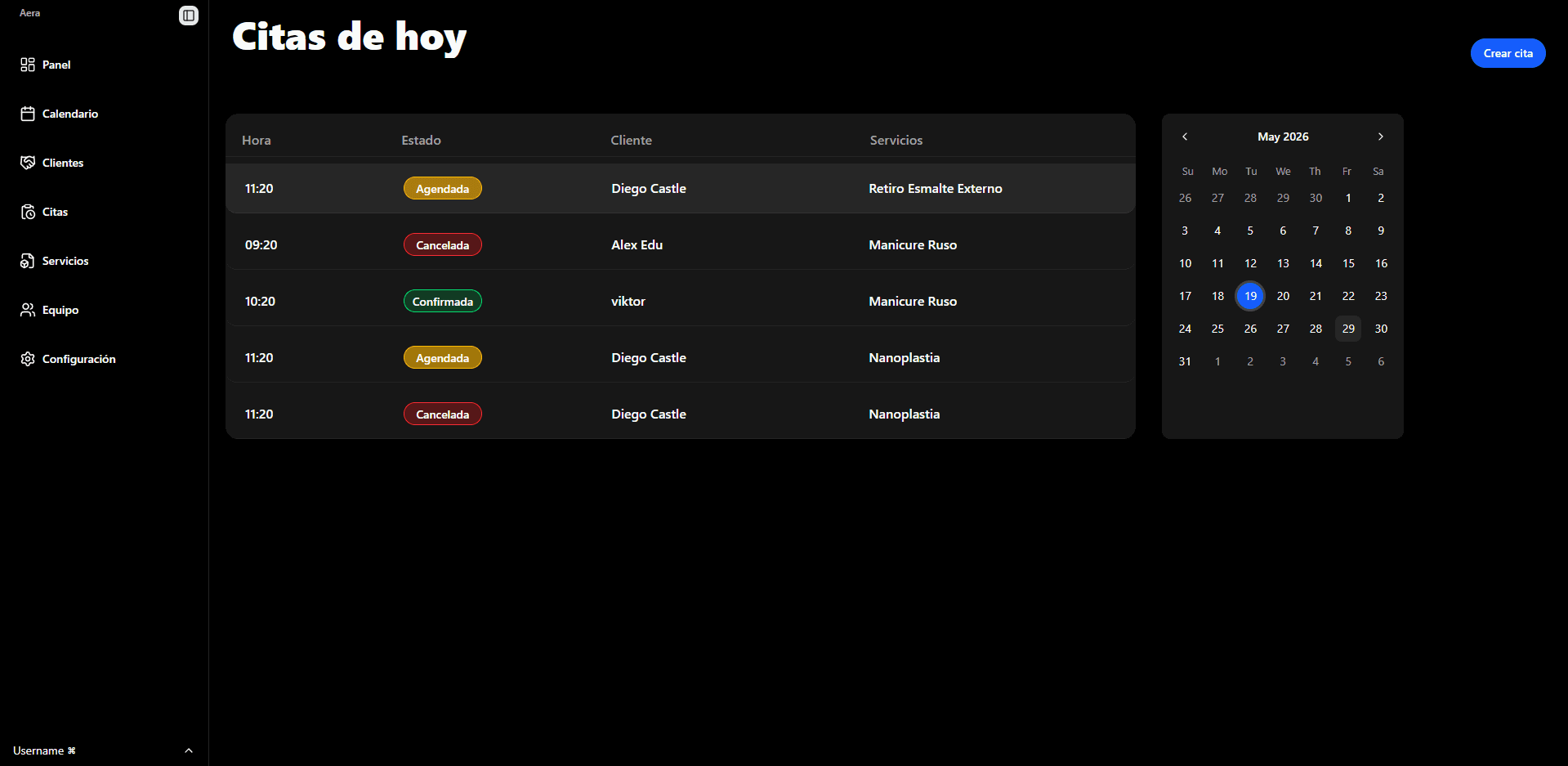
Task: Click Cancelada badge for Alex Edu
Action: 442,245
